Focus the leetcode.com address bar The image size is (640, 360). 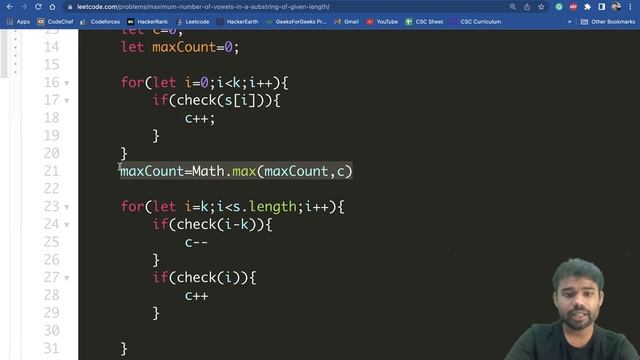coord(286,7)
